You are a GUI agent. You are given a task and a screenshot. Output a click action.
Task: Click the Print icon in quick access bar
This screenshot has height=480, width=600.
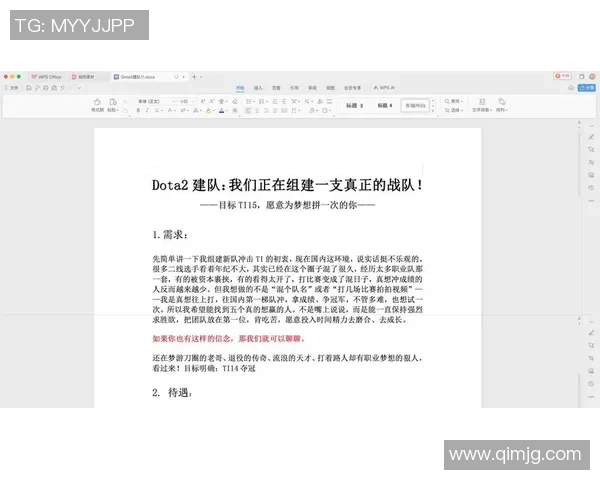pyautogui.click(x=46, y=88)
